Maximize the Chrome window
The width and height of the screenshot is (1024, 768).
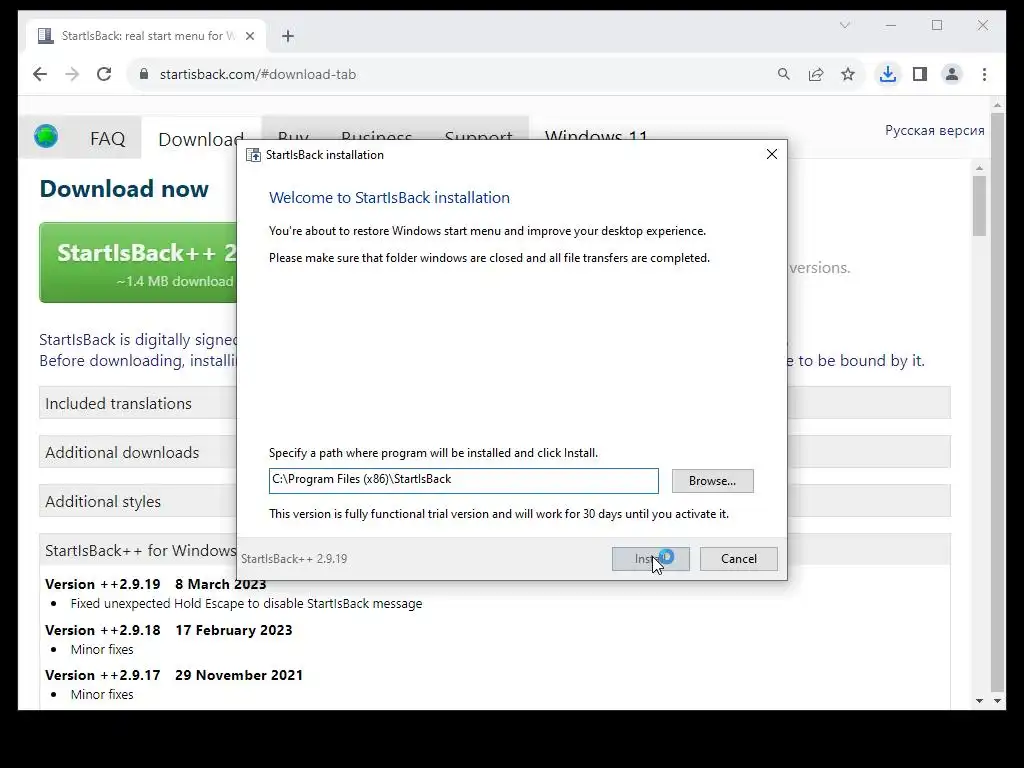[937, 25]
